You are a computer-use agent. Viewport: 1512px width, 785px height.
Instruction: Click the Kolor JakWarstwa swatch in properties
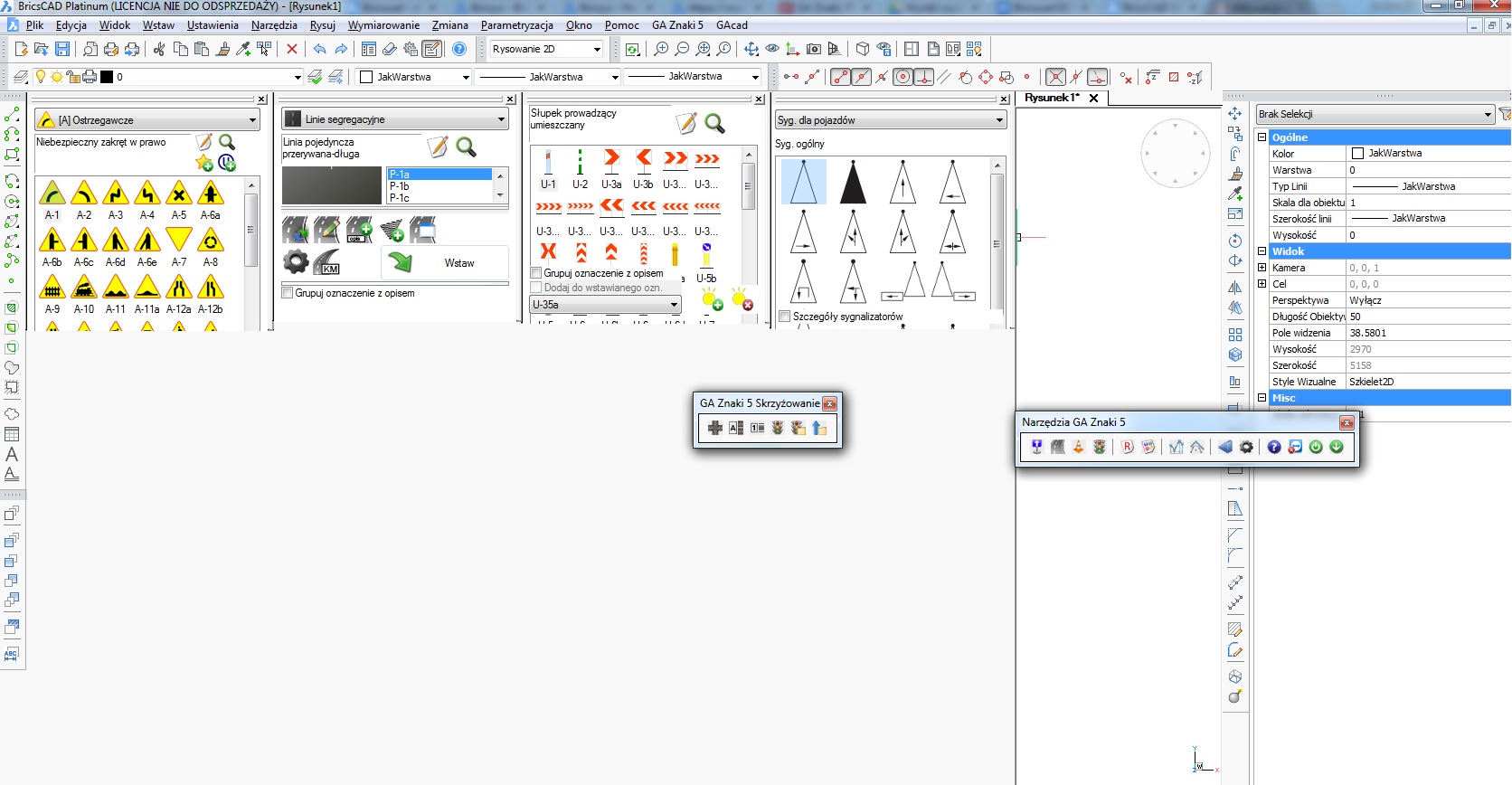(1357, 154)
